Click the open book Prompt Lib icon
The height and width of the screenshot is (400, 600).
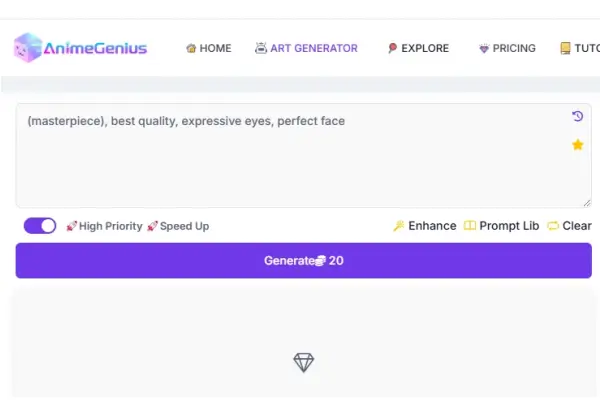(470, 225)
